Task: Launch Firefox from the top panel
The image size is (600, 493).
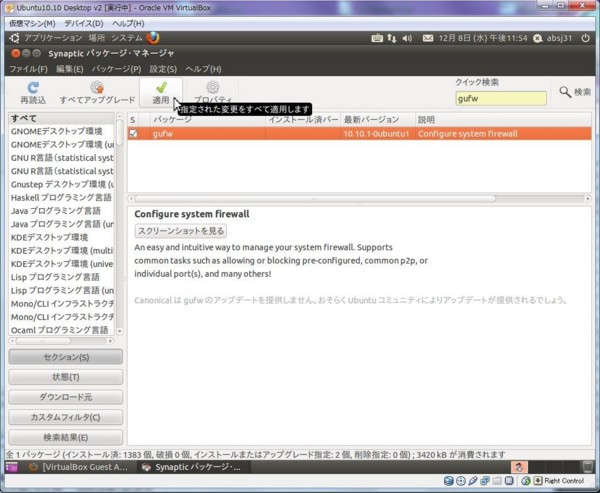Action: [x=153, y=38]
